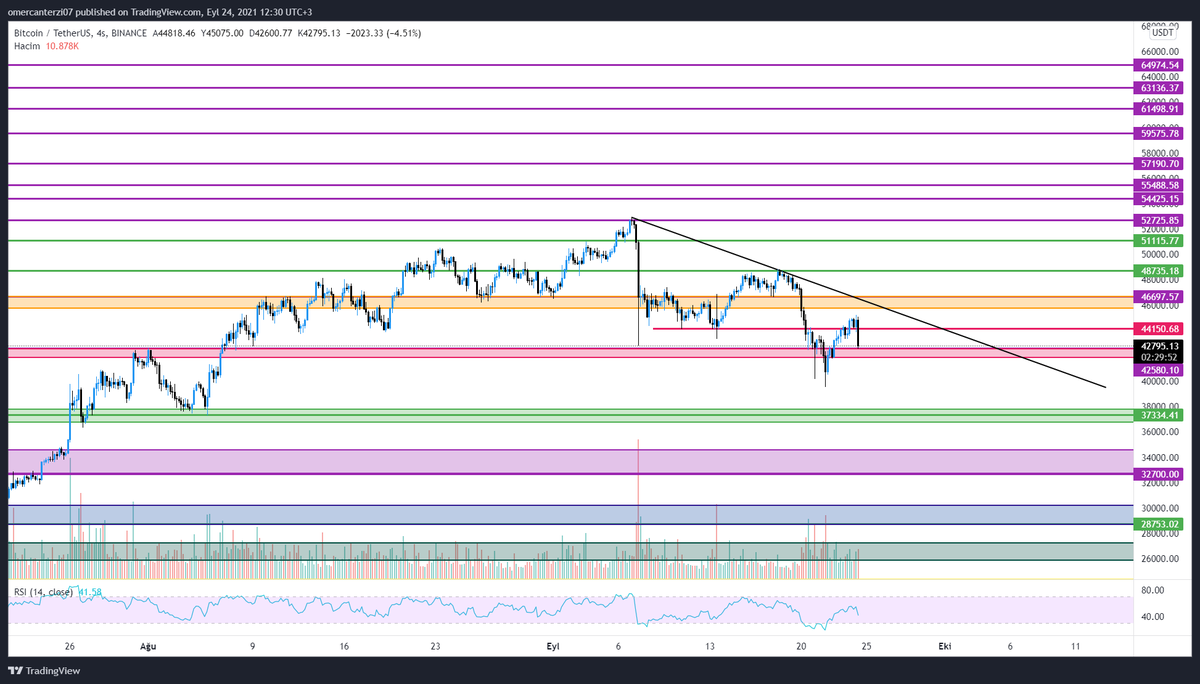Click the volume value 10.878K

pos(62,46)
